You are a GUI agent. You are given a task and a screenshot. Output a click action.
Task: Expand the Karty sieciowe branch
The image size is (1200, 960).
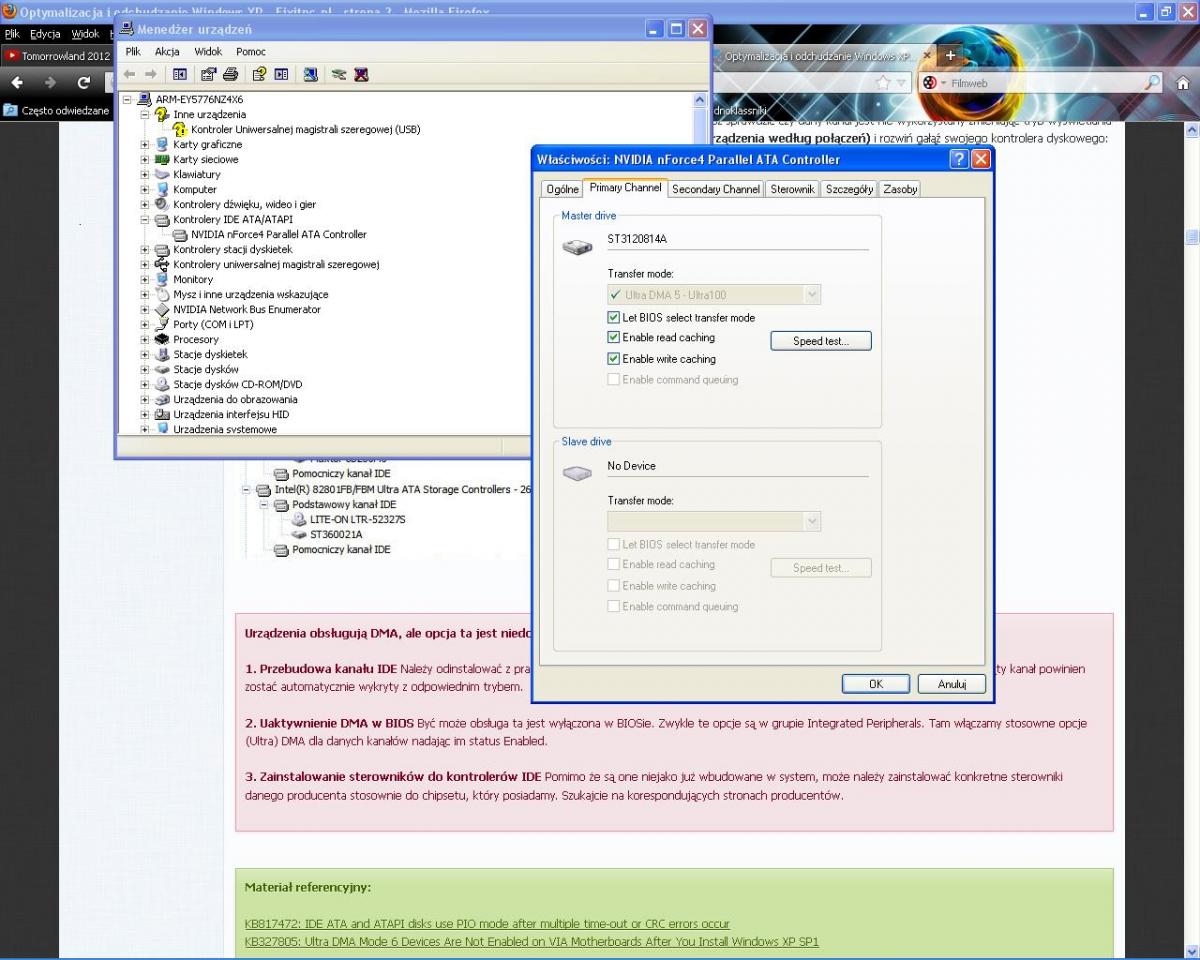(x=145, y=160)
